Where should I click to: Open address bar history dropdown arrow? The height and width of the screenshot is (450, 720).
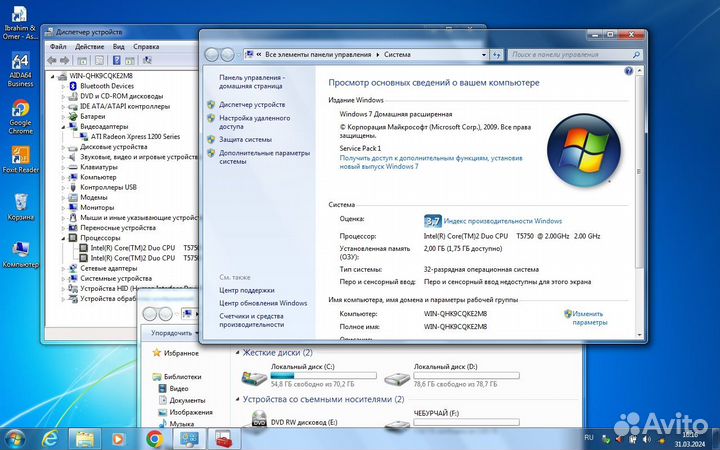484,55
